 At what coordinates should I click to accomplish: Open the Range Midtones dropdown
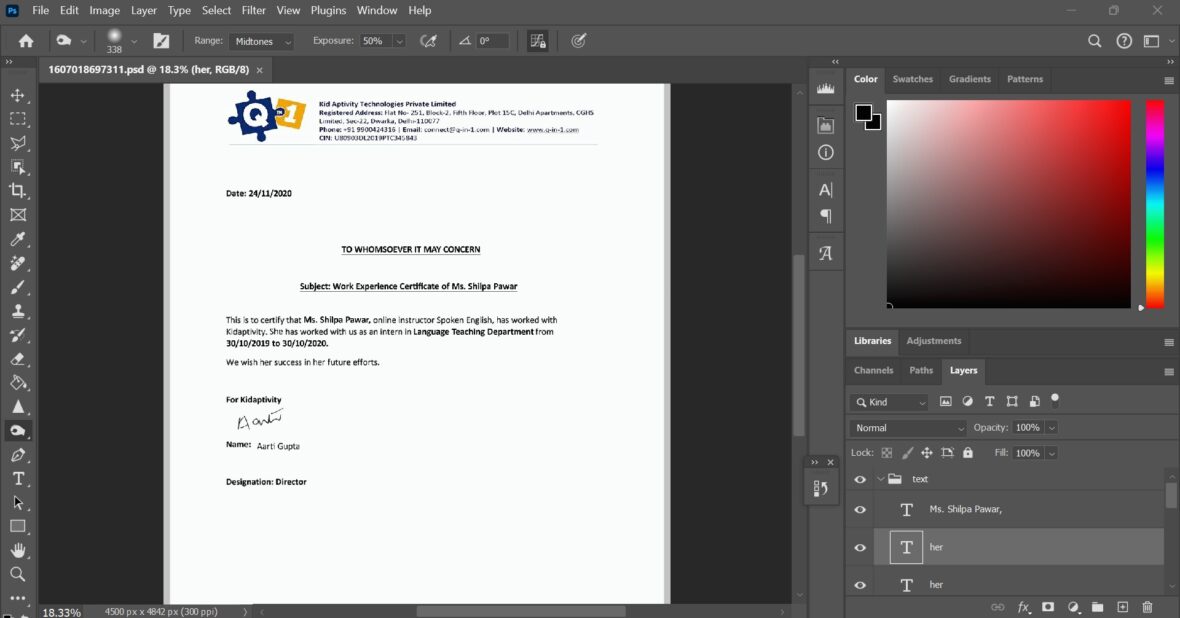pyautogui.click(x=262, y=41)
